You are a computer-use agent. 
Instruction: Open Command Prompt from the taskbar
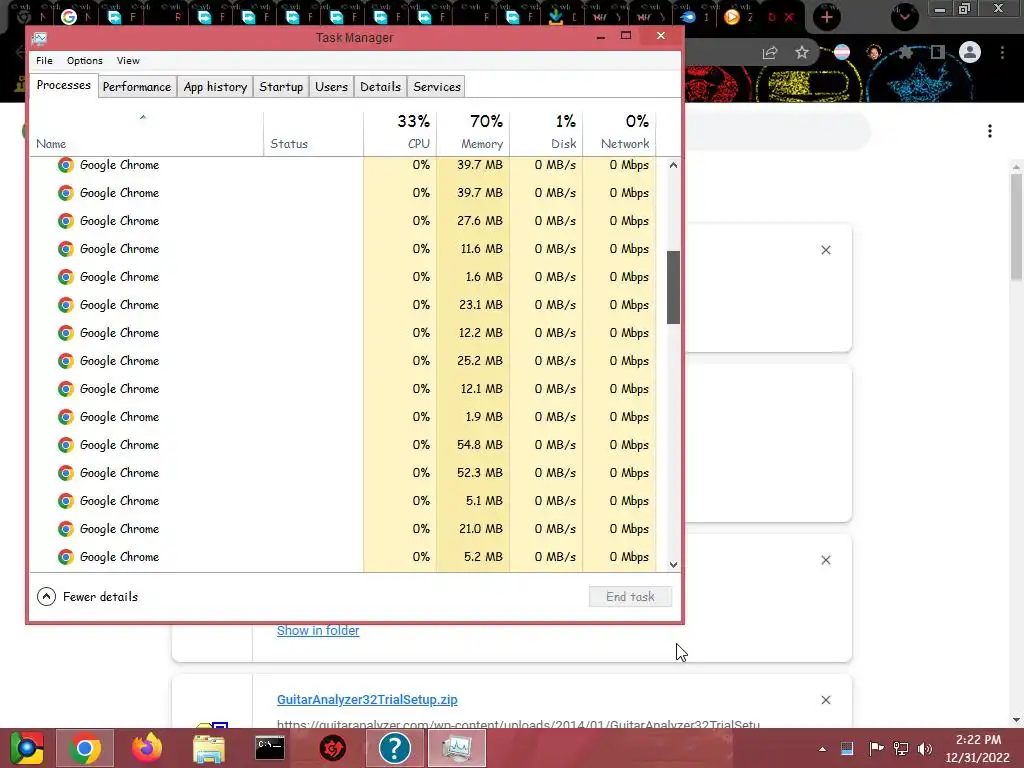[x=270, y=748]
